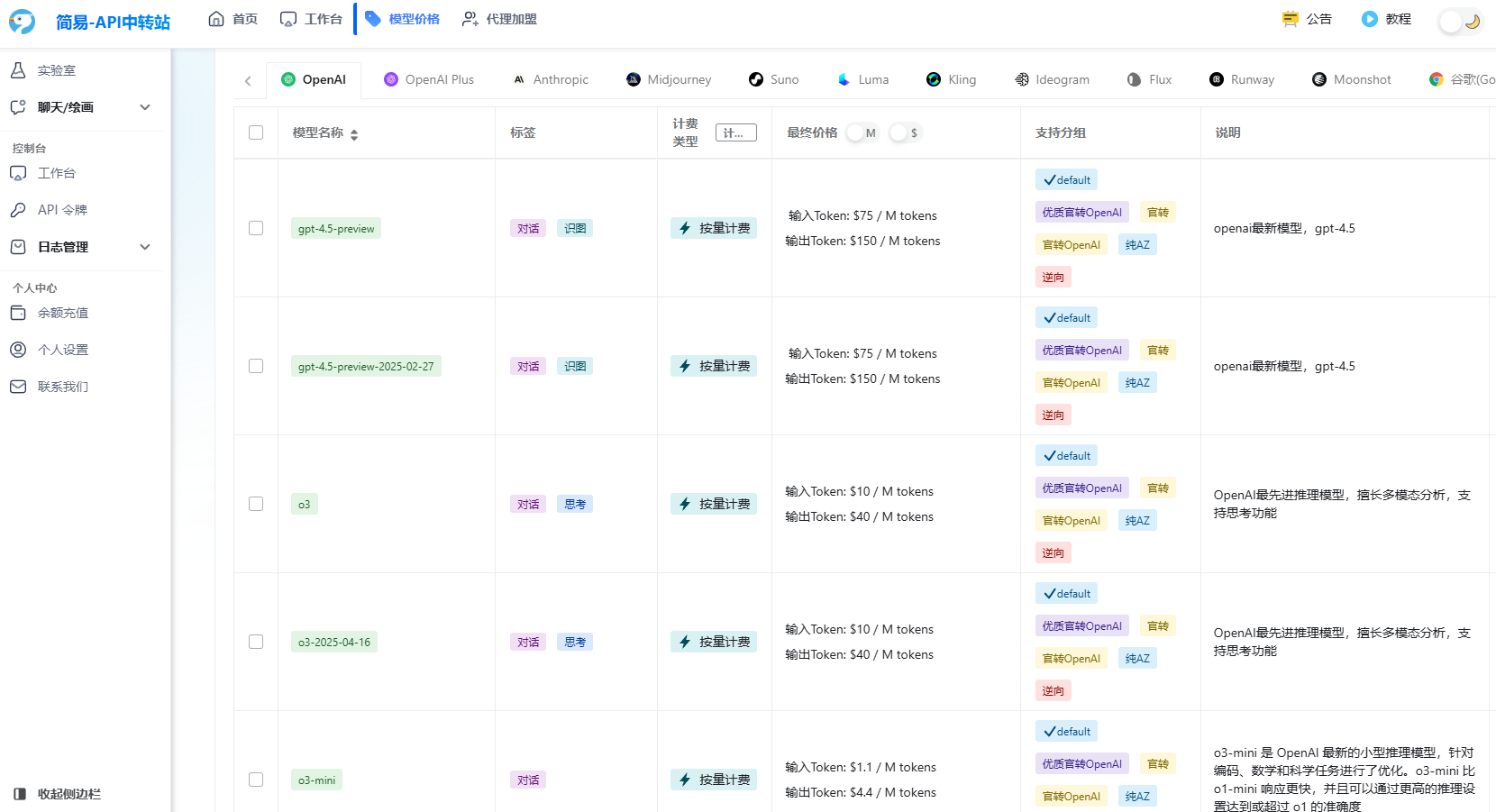This screenshot has width=1496, height=812.
Task: Click the 工作台 monitor icon in top nav
Action: click(x=288, y=19)
